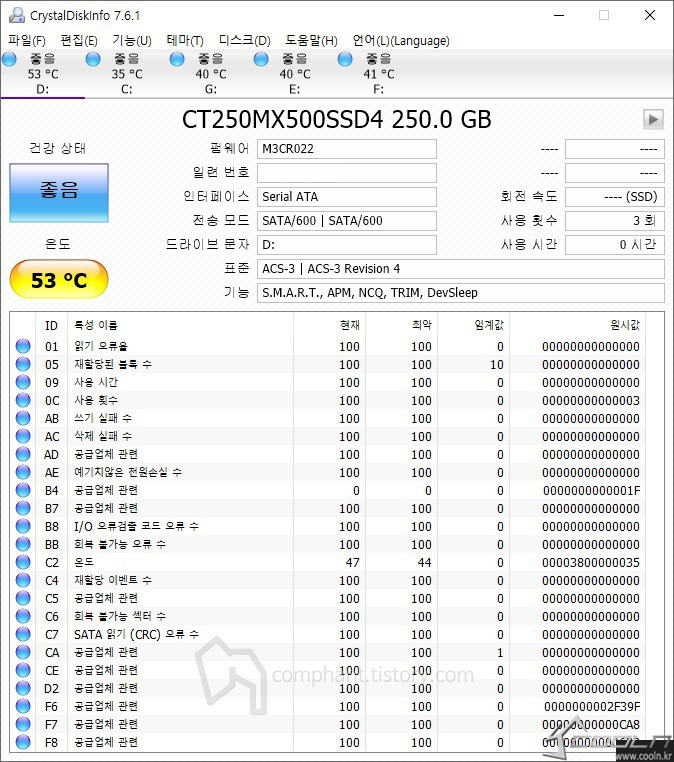The height and width of the screenshot is (762, 674).
Task: Click the features field with S.M.A.R.T., APM
Action: tap(461, 293)
